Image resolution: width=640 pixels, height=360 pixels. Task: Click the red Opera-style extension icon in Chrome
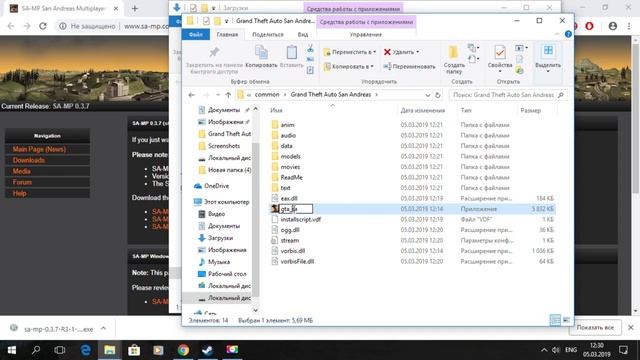pos(589,26)
